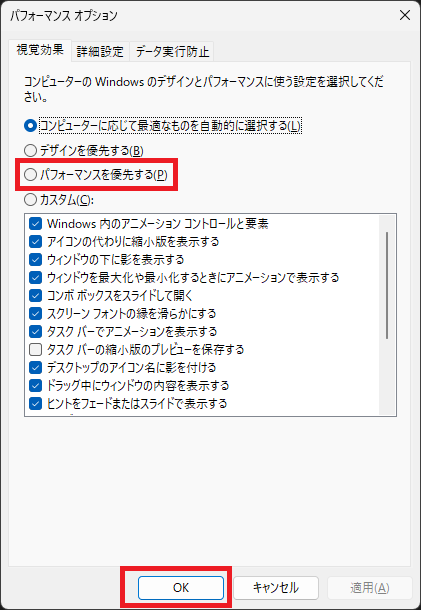
Task: Select パフォーマンスを優先する radio button
Action: click(30, 175)
